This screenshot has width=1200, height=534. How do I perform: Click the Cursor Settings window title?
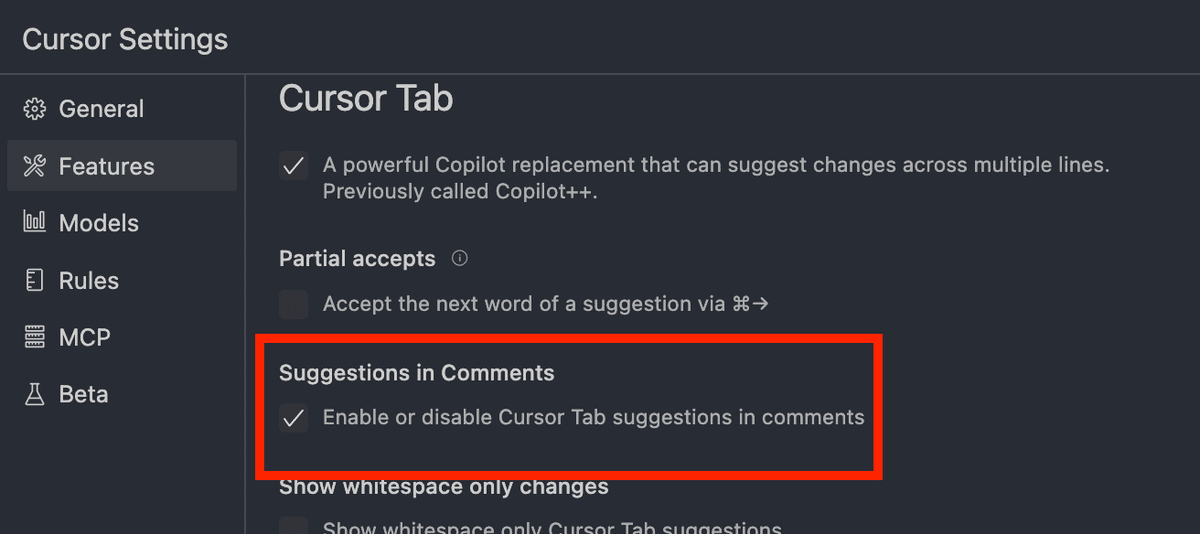125,40
